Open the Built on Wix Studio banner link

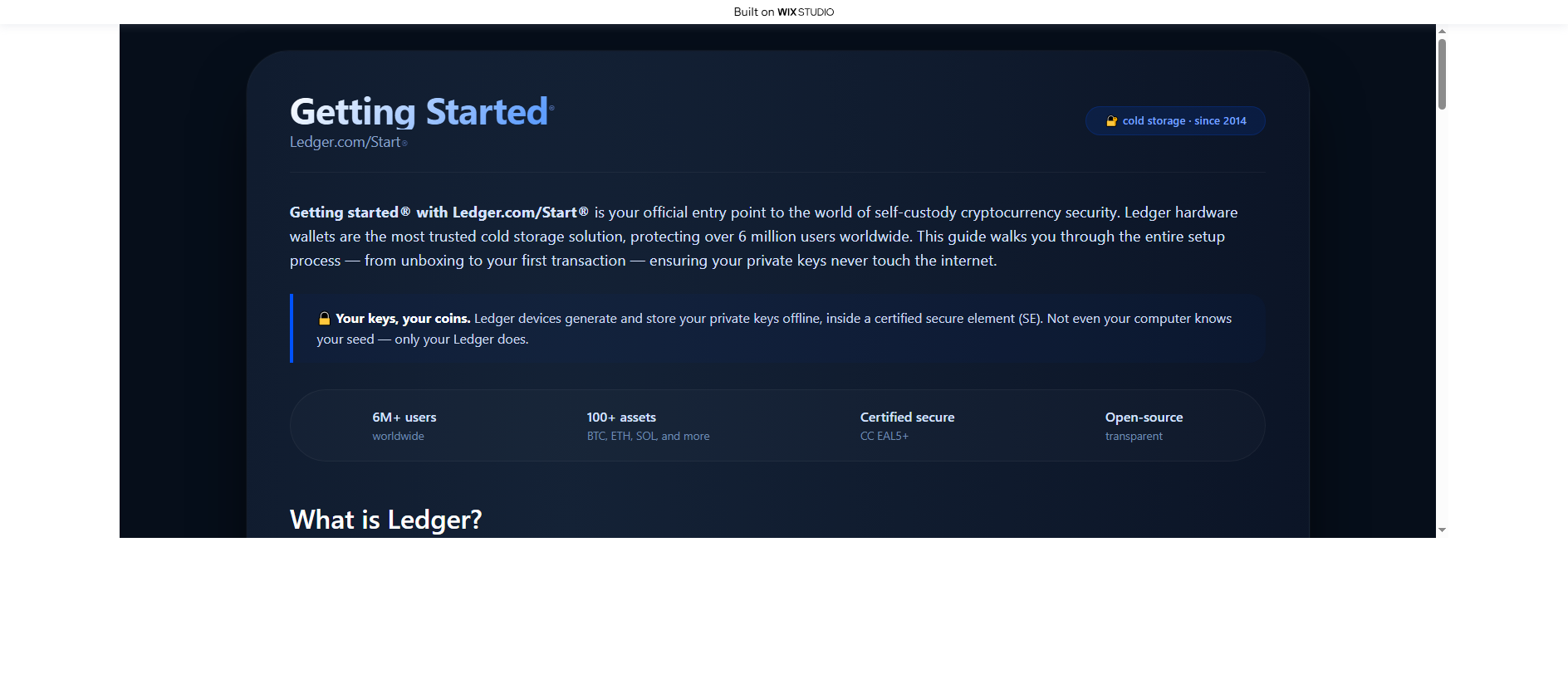pos(784,12)
